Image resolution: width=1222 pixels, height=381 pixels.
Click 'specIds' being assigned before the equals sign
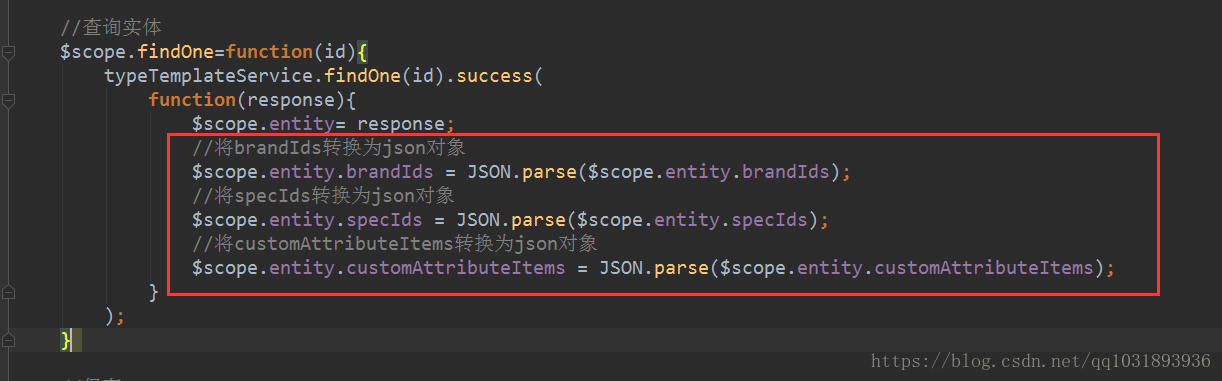384,219
